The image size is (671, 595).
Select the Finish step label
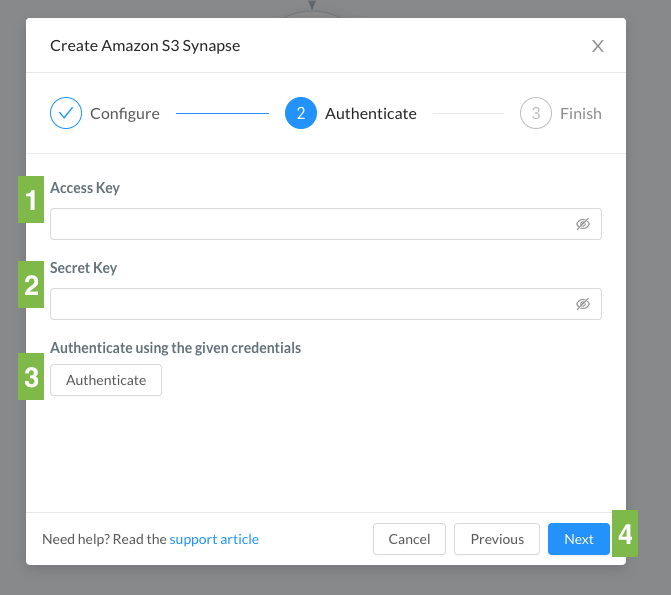click(581, 113)
